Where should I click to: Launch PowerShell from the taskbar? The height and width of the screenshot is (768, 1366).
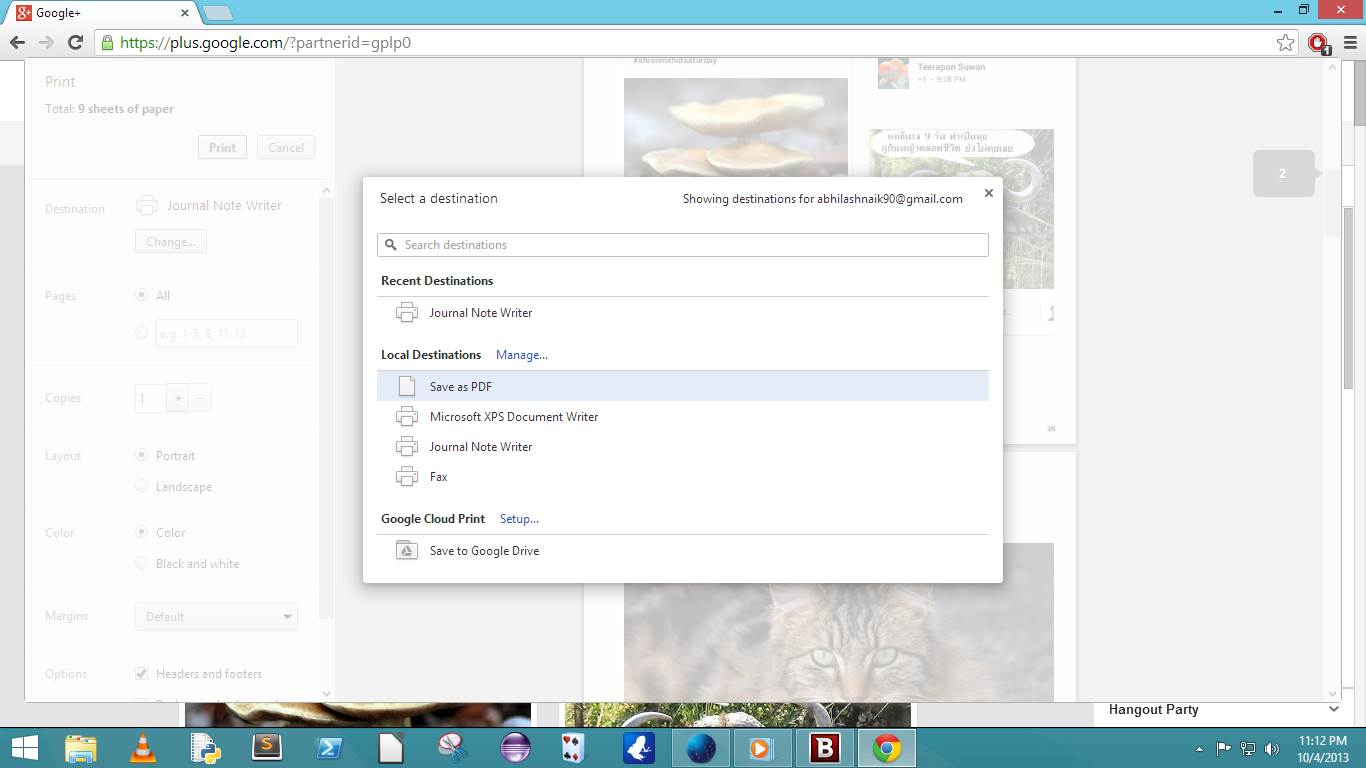point(329,748)
